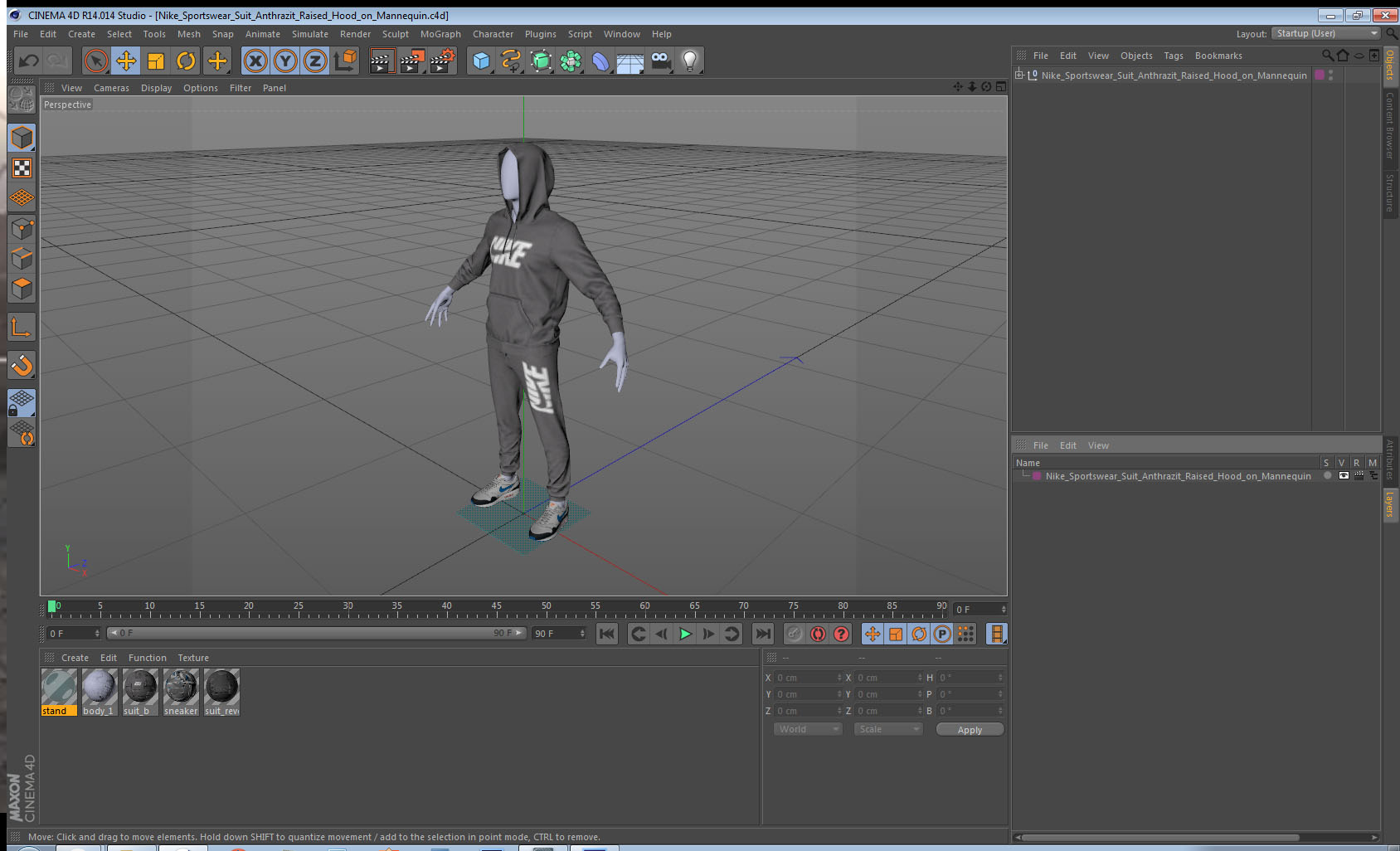The height and width of the screenshot is (851, 1400).
Task: Click the timeline range slider bar
Action: coord(317,633)
